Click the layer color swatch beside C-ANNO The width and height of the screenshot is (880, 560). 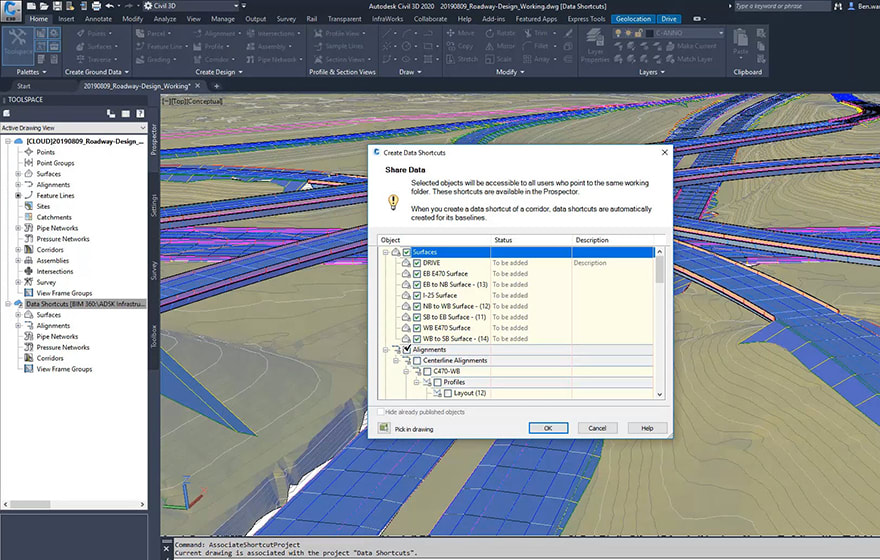[x=649, y=33]
